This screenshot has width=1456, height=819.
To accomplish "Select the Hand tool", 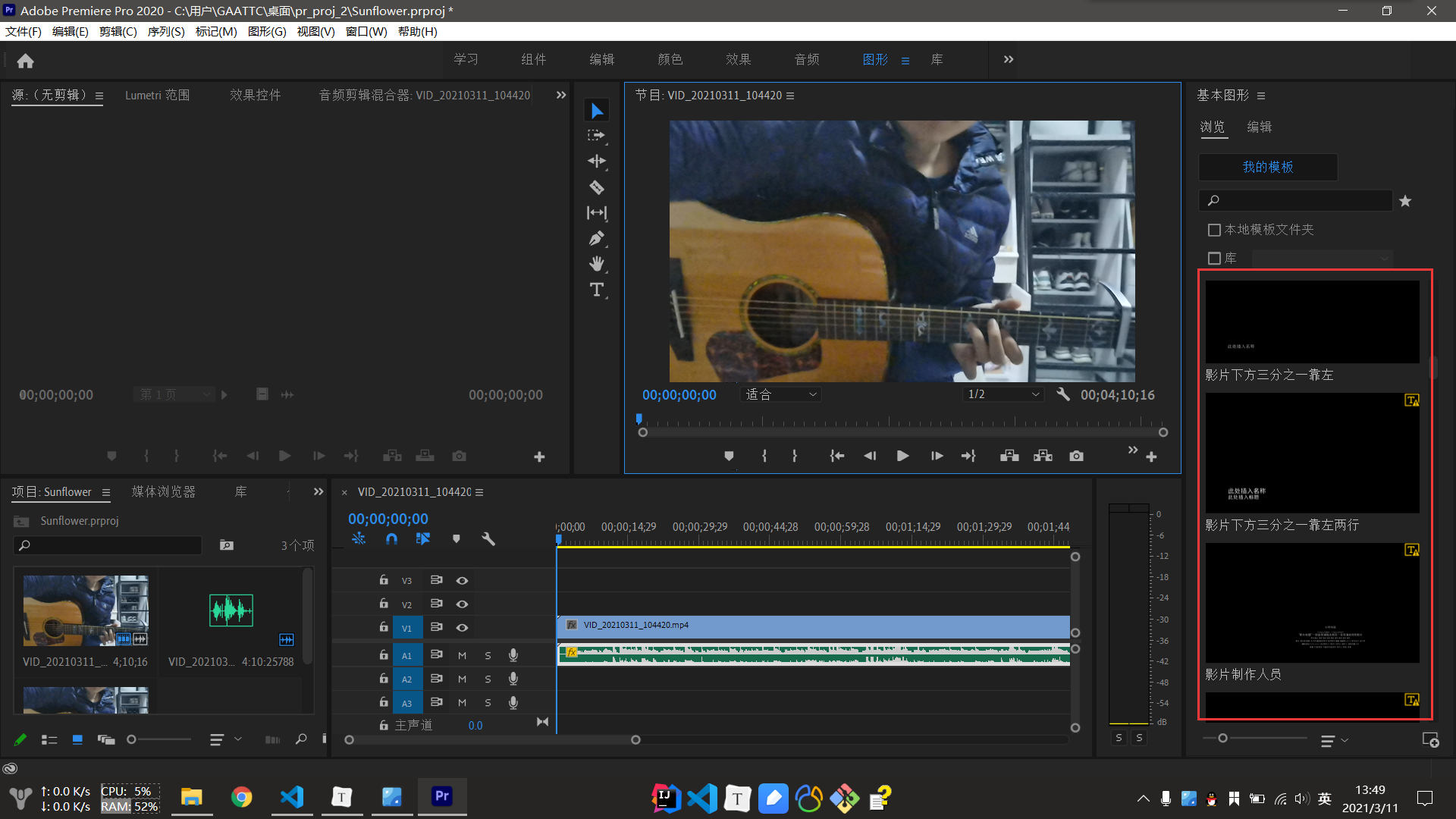I will click(597, 264).
